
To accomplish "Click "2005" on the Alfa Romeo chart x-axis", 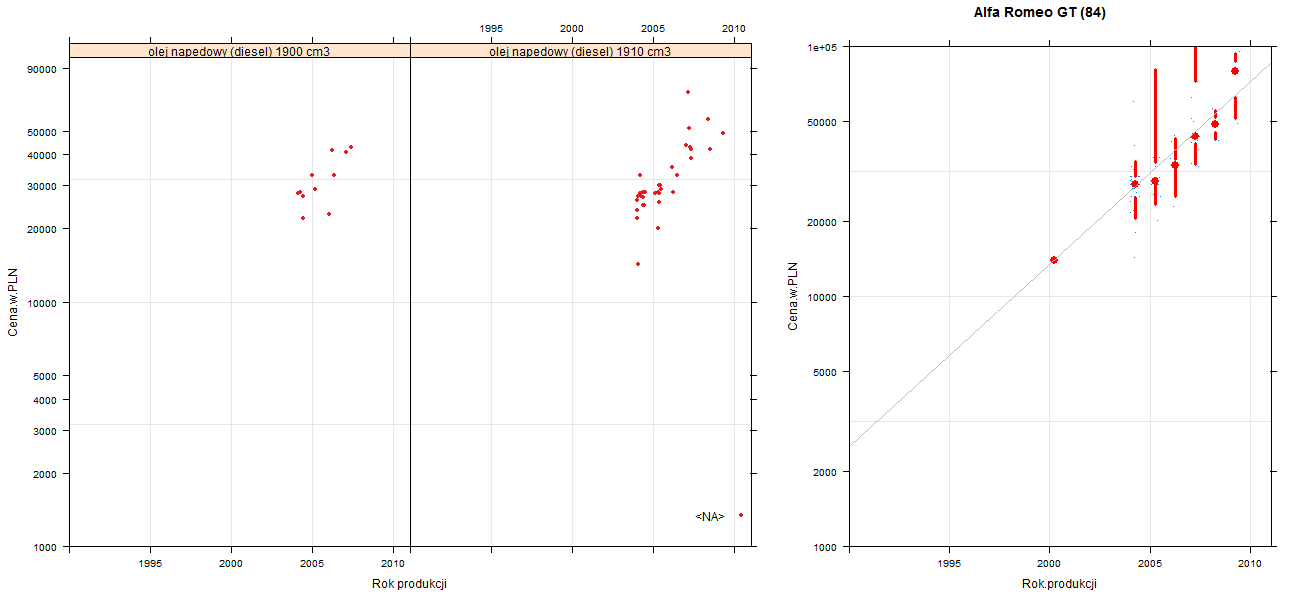I will [x=1150, y=564].
